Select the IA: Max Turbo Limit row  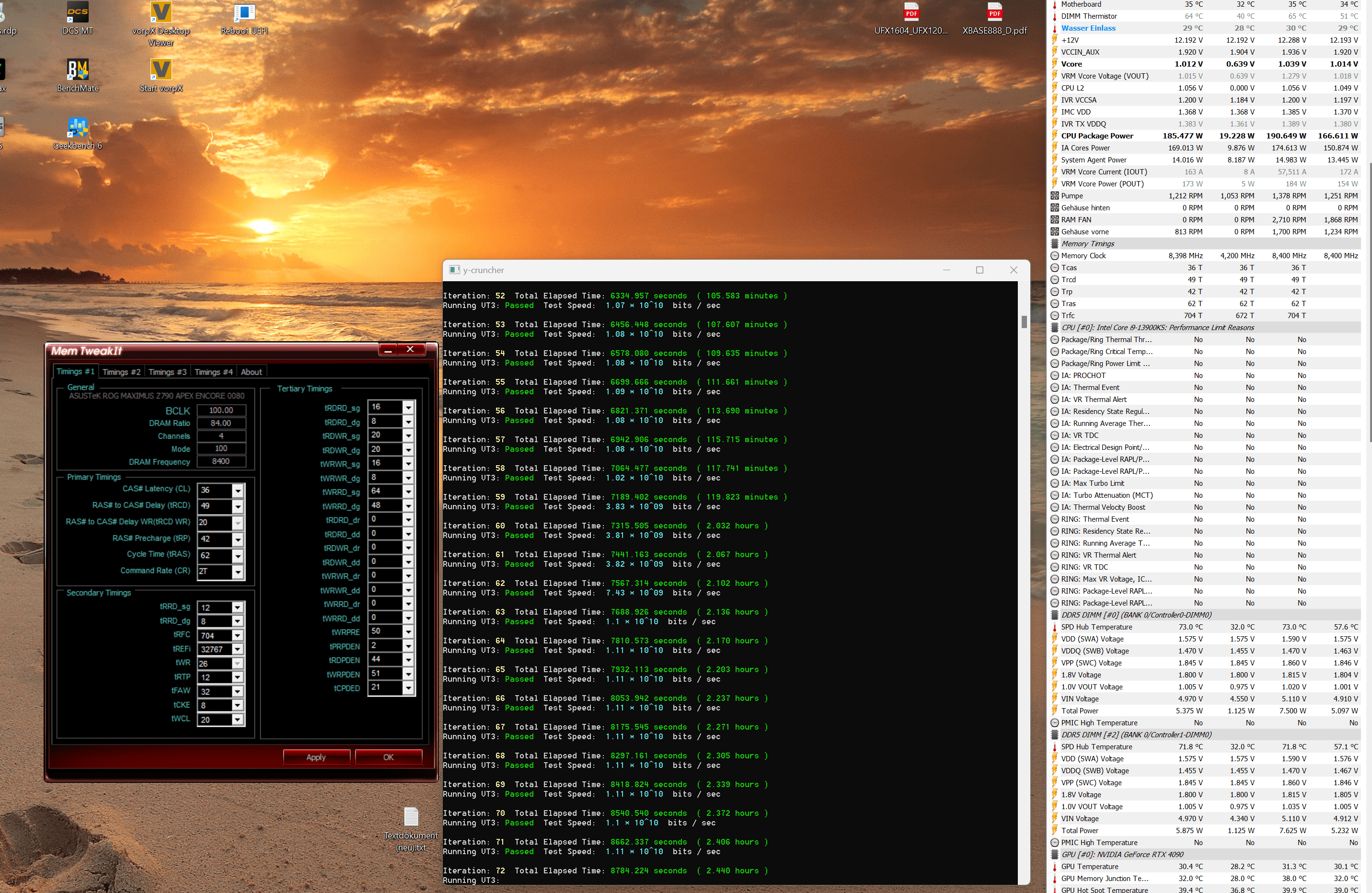pyautogui.click(x=1205, y=483)
